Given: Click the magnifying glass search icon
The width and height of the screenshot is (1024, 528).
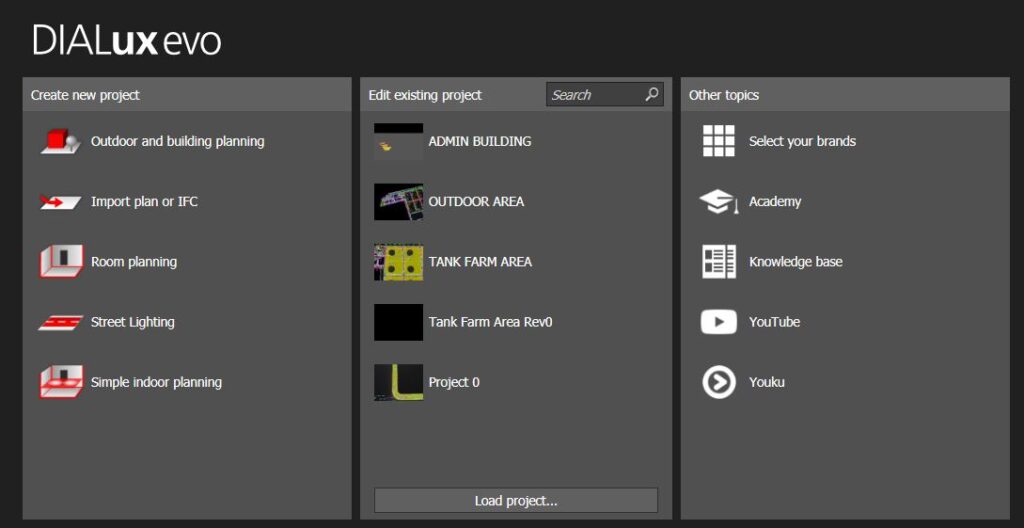Looking at the screenshot, I should (x=652, y=95).
